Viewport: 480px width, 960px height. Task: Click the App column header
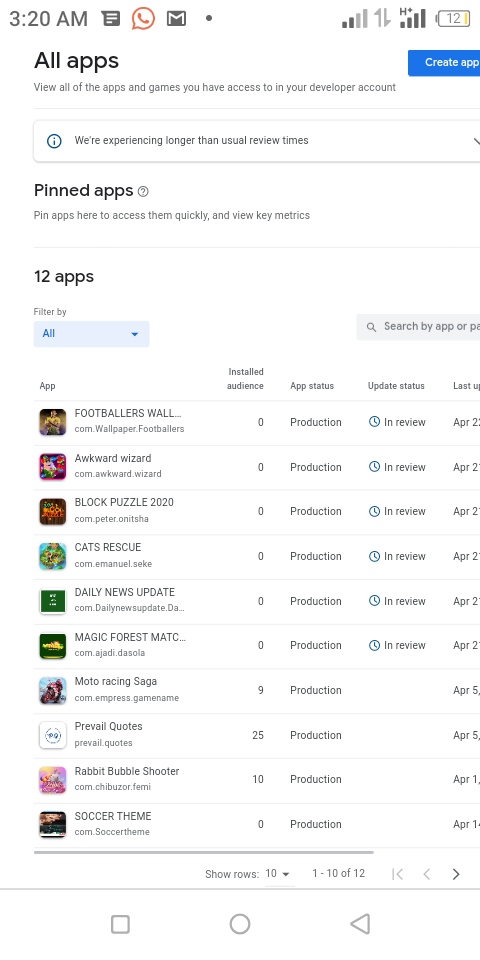click(47, 386)
